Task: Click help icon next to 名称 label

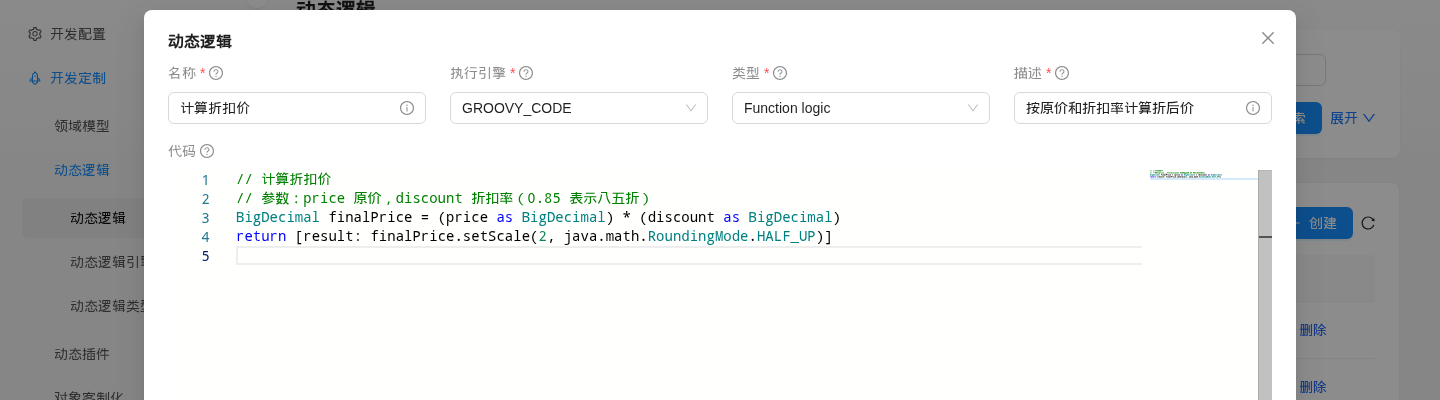Action: click(x=216, y=73)
